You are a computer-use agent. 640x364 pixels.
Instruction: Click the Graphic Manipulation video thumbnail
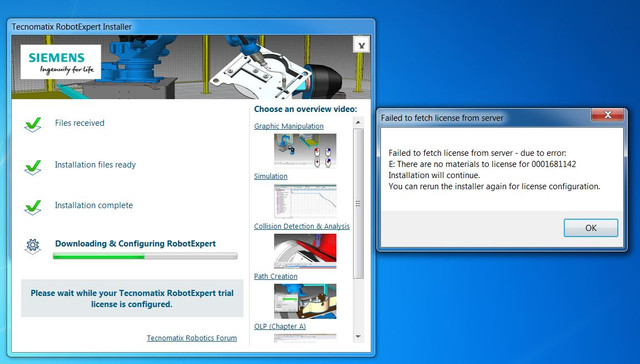305,151
